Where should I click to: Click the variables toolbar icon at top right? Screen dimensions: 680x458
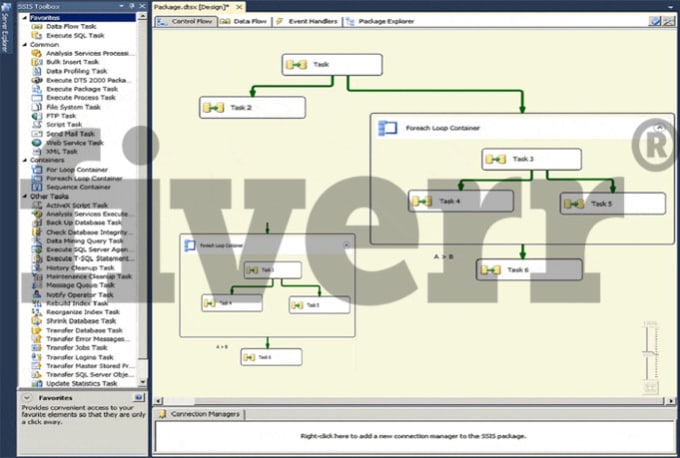click(654, 21)
